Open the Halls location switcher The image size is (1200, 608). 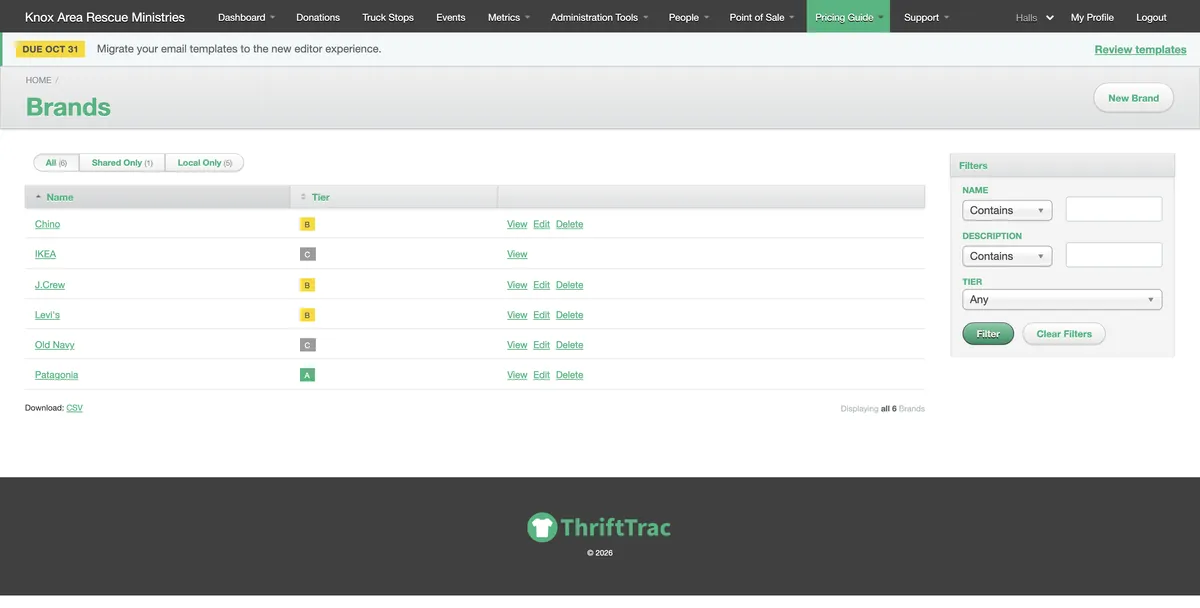click(1034, 18)
